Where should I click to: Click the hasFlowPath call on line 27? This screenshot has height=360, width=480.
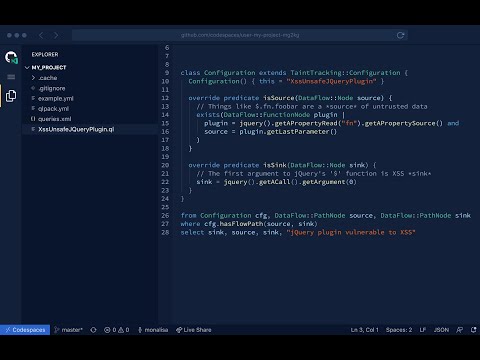click(x=241, y=224)
